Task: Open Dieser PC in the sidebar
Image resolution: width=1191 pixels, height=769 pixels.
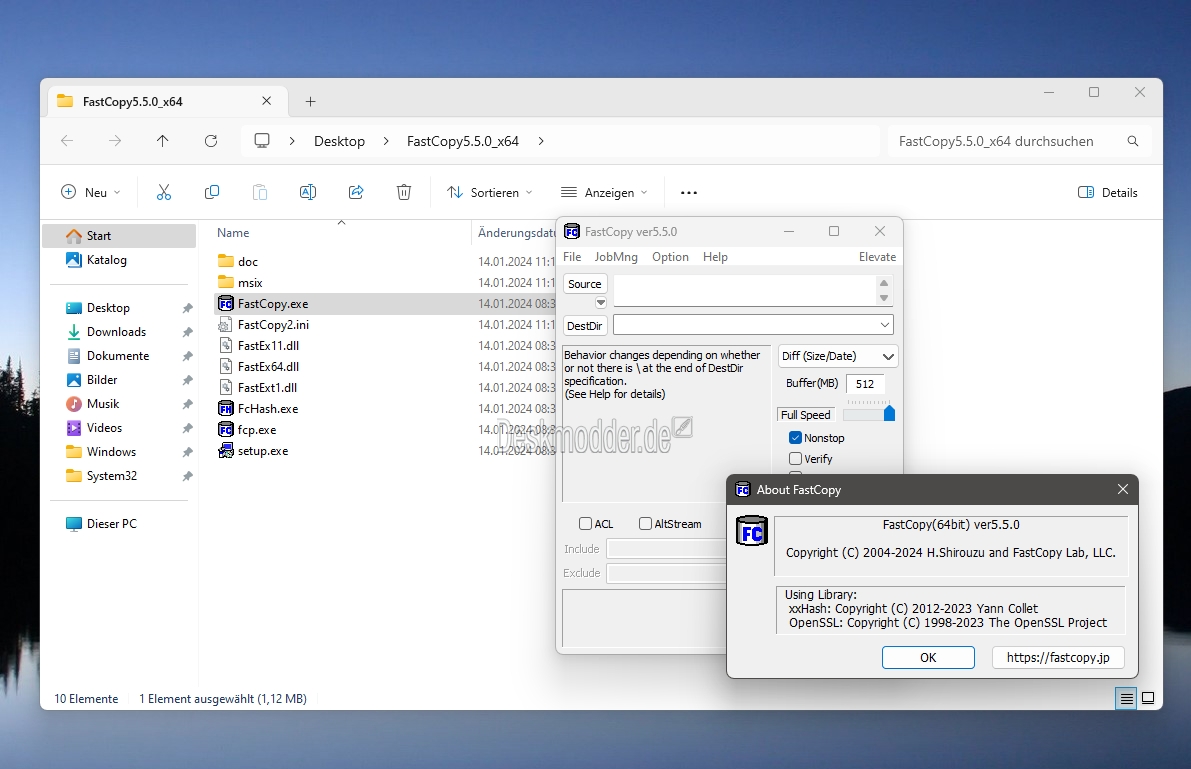Action: click(x=101, y=524)
